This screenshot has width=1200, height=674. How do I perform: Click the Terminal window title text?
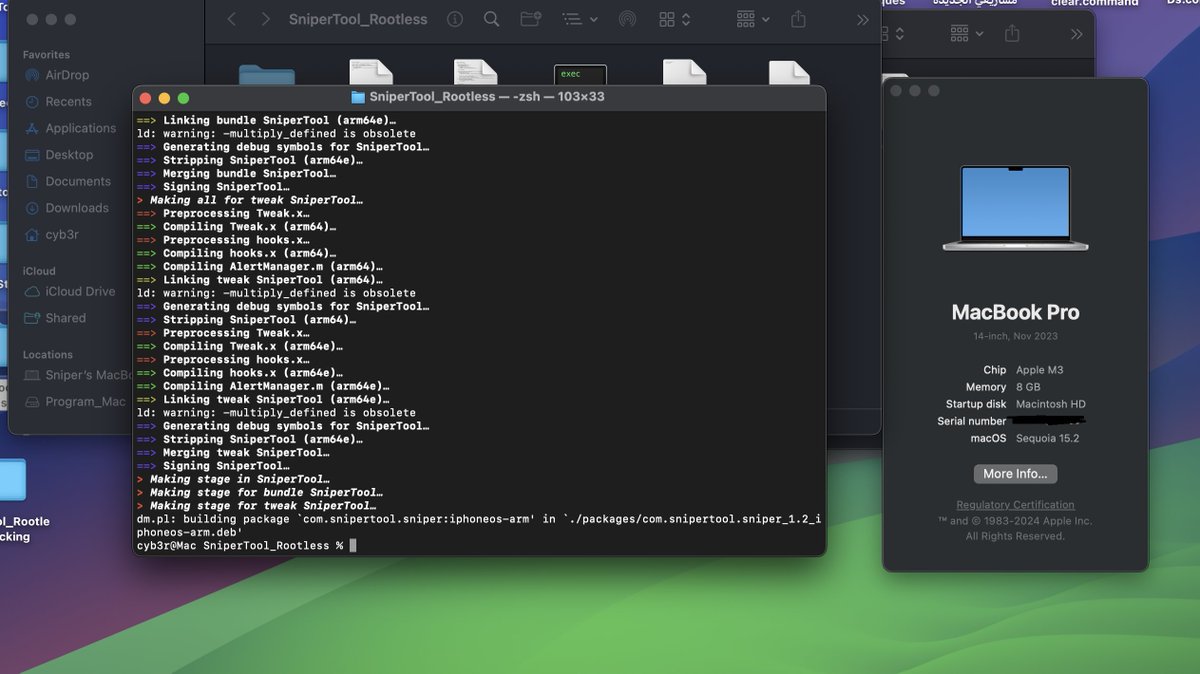pos(486,97)
